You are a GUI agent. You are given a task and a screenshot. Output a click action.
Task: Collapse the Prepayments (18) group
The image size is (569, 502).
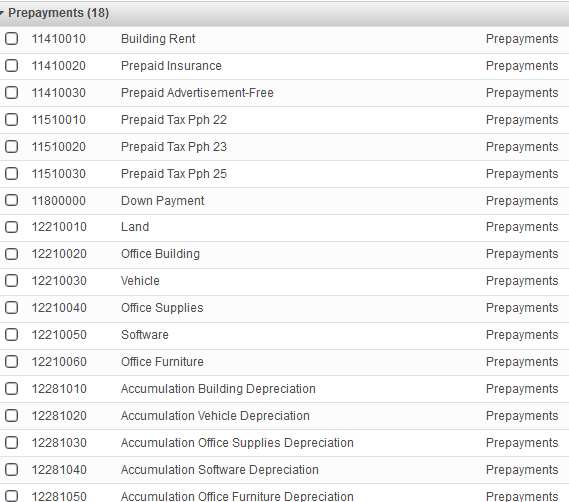2,13
